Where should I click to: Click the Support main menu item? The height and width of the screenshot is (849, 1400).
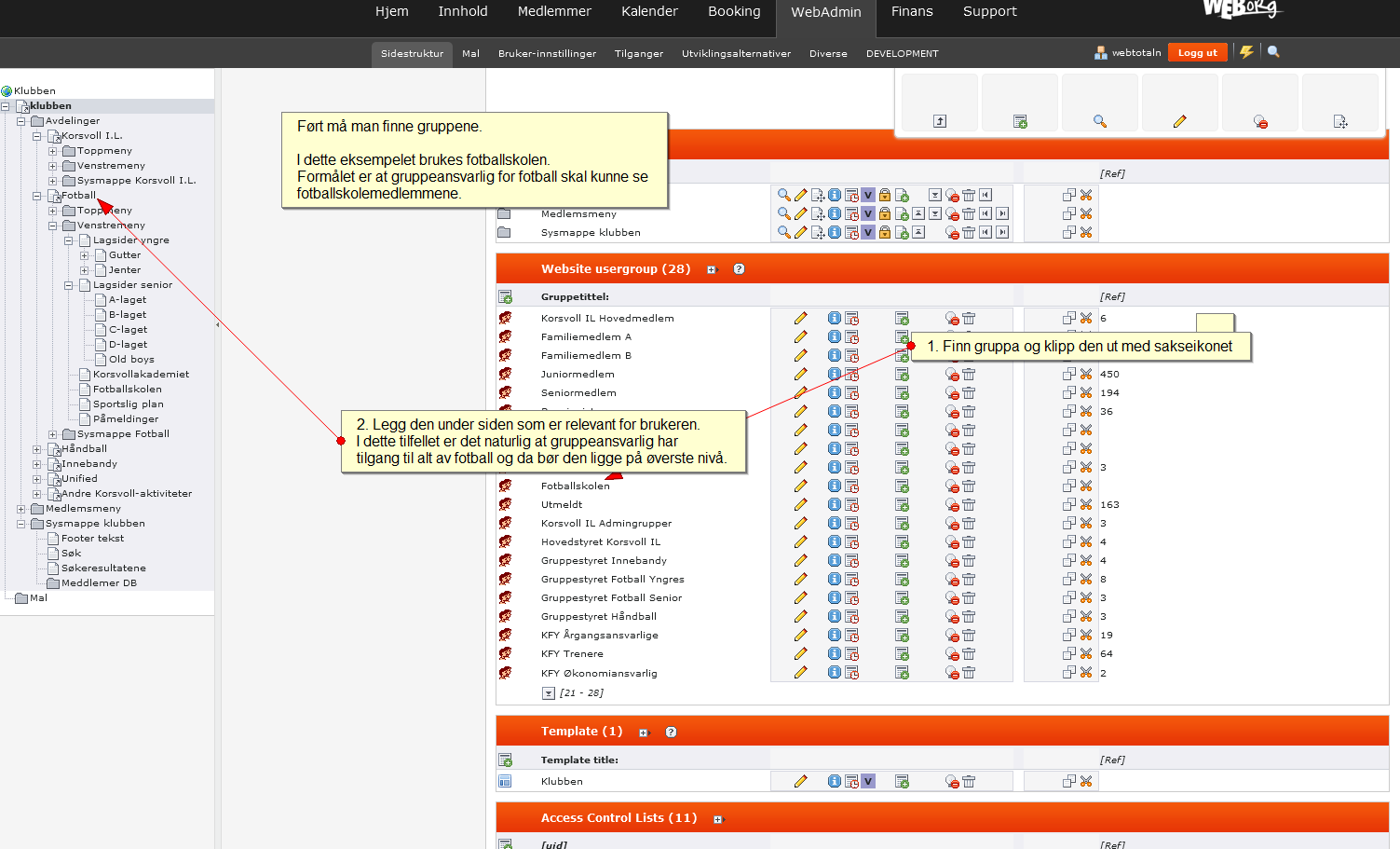(x=990, y=11)
